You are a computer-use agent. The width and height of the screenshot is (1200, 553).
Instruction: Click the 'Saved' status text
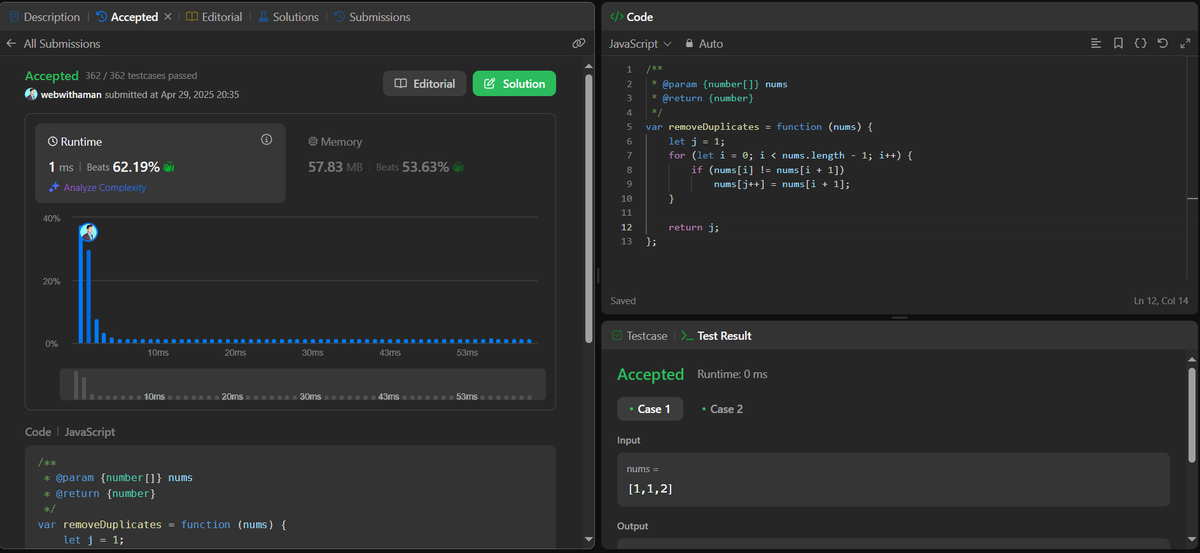[x=623, y=301]
